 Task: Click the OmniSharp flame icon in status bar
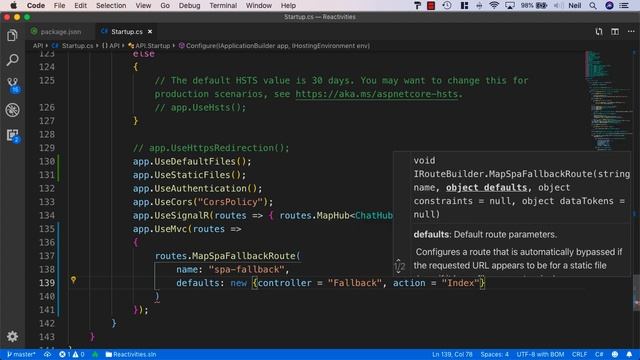95,354
